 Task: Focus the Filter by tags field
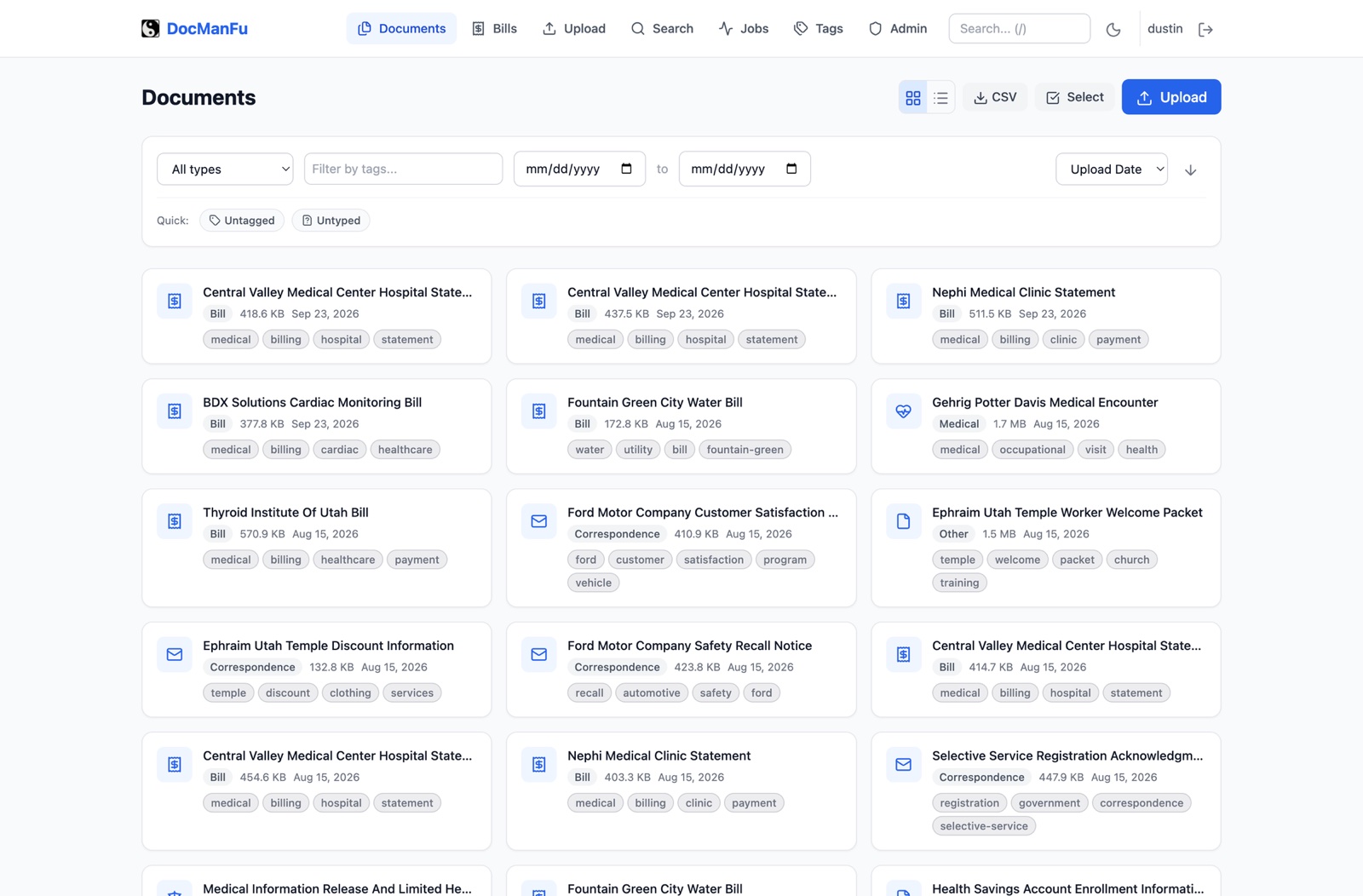click(403, 169)
